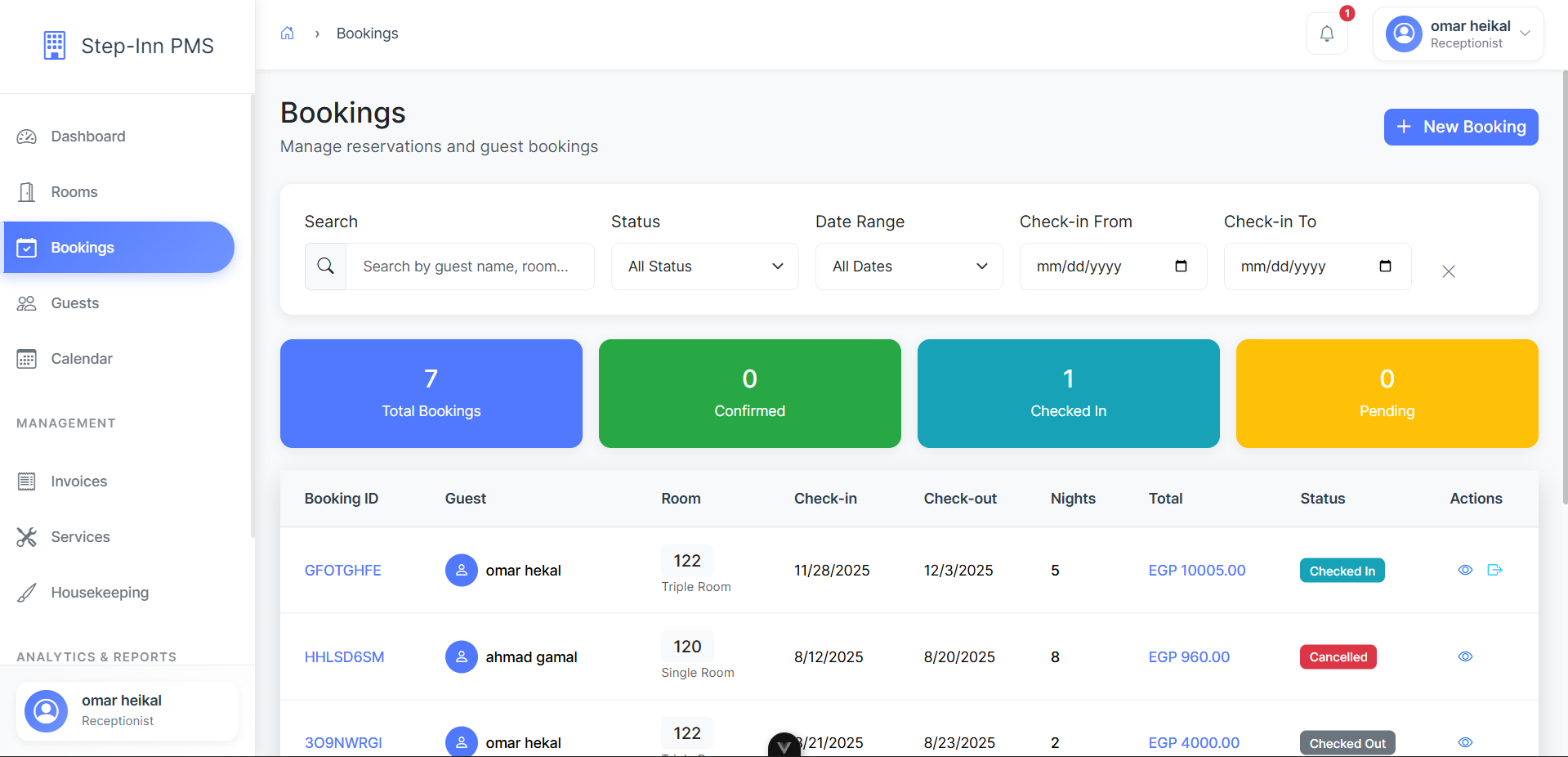Expand the All Dates date range dropdown
This screenshot has height=757, width=1568.
click(x=909, y=267)
